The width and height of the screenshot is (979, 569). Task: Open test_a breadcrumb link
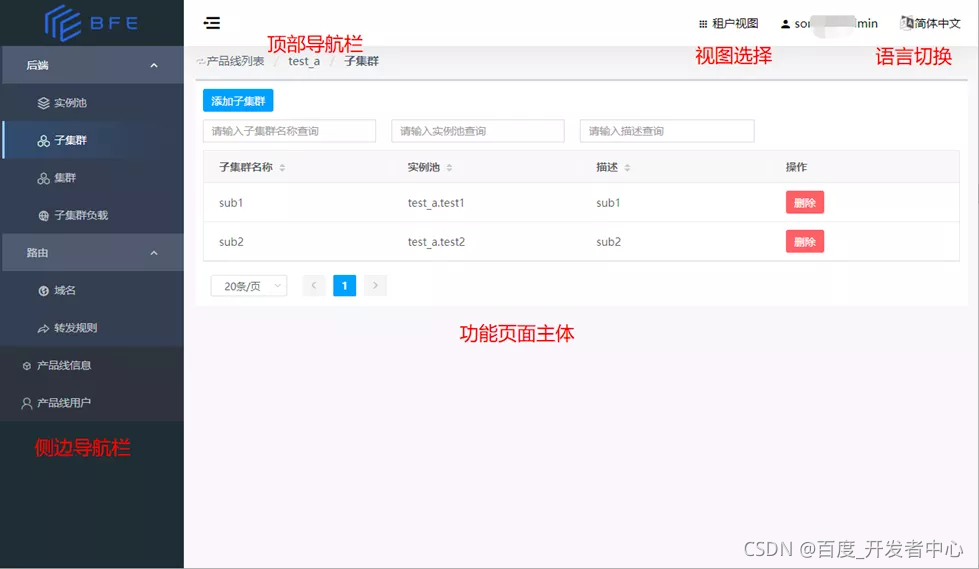pos(304,61)
